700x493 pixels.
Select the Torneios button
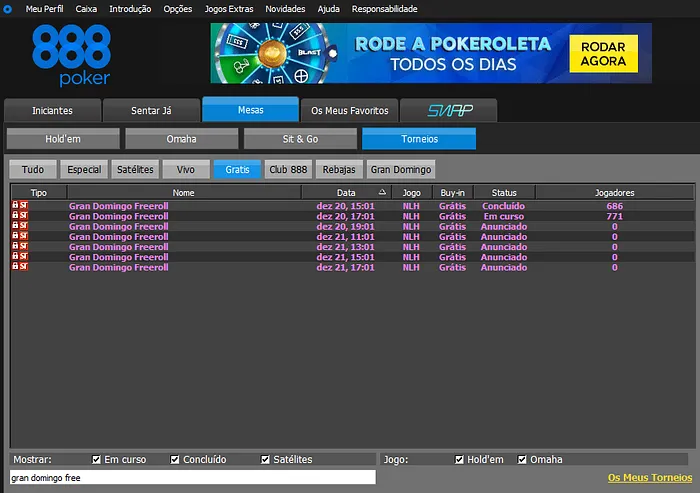point(419,139)
